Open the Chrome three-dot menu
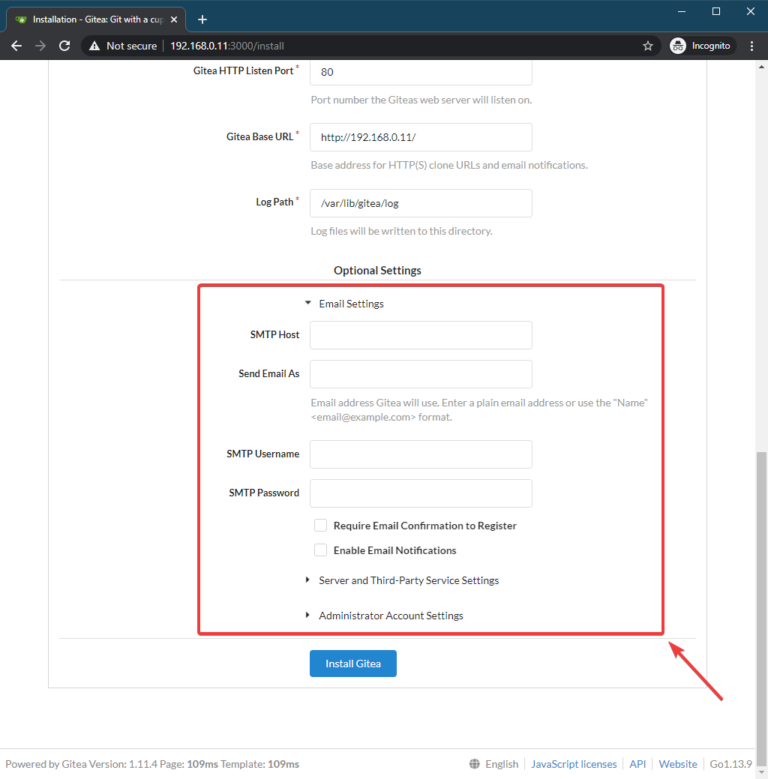 pos(752,46)
